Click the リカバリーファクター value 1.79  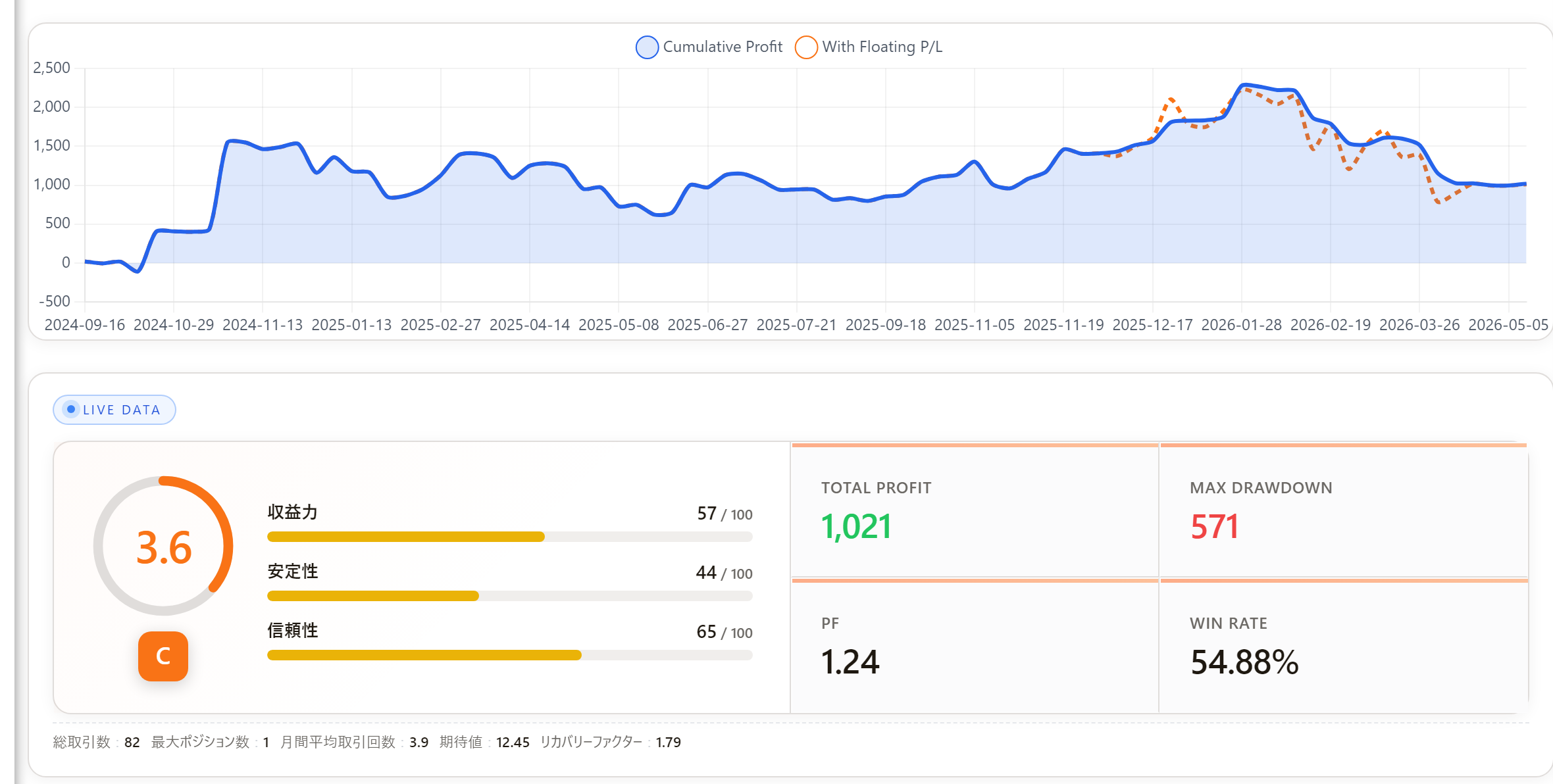click(668, 743)
